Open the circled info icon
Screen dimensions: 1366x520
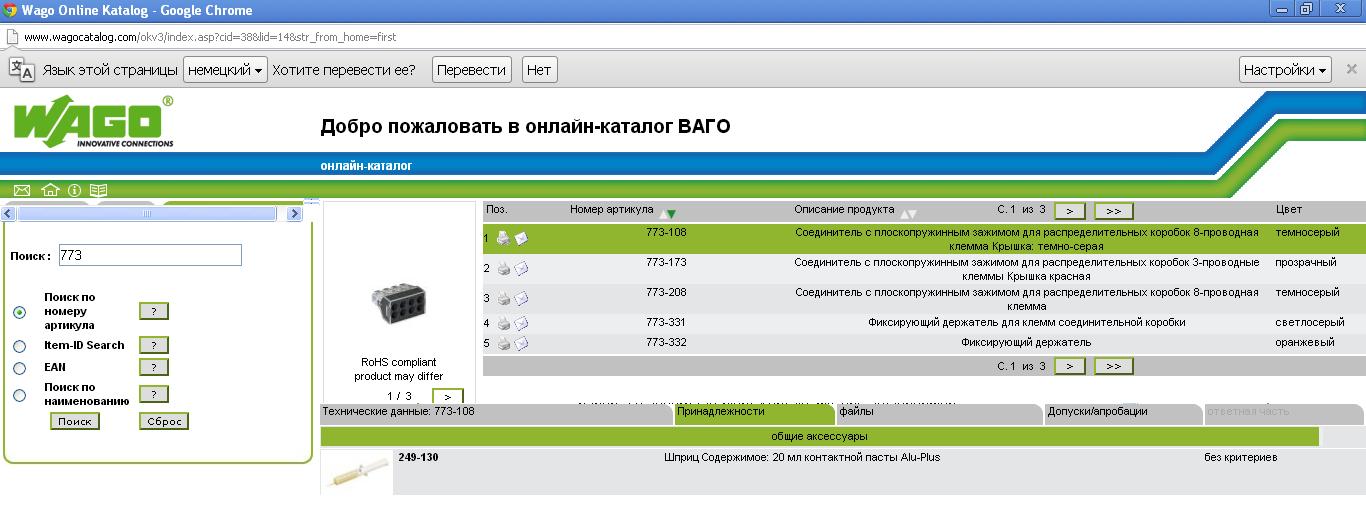click(x=74, y=190)
